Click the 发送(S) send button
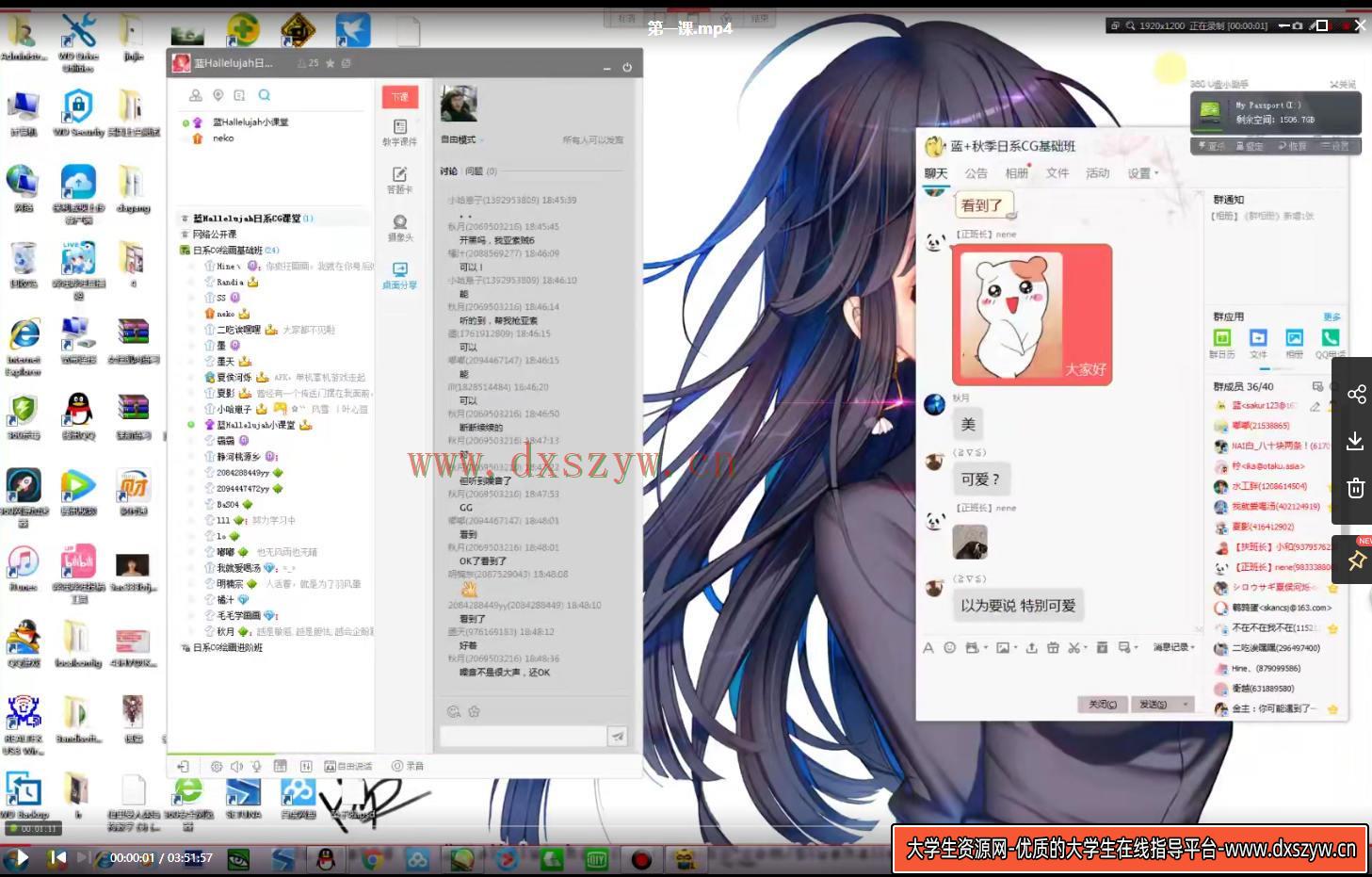Screen dimensions: 1372x877 (x=1154, y=704)
